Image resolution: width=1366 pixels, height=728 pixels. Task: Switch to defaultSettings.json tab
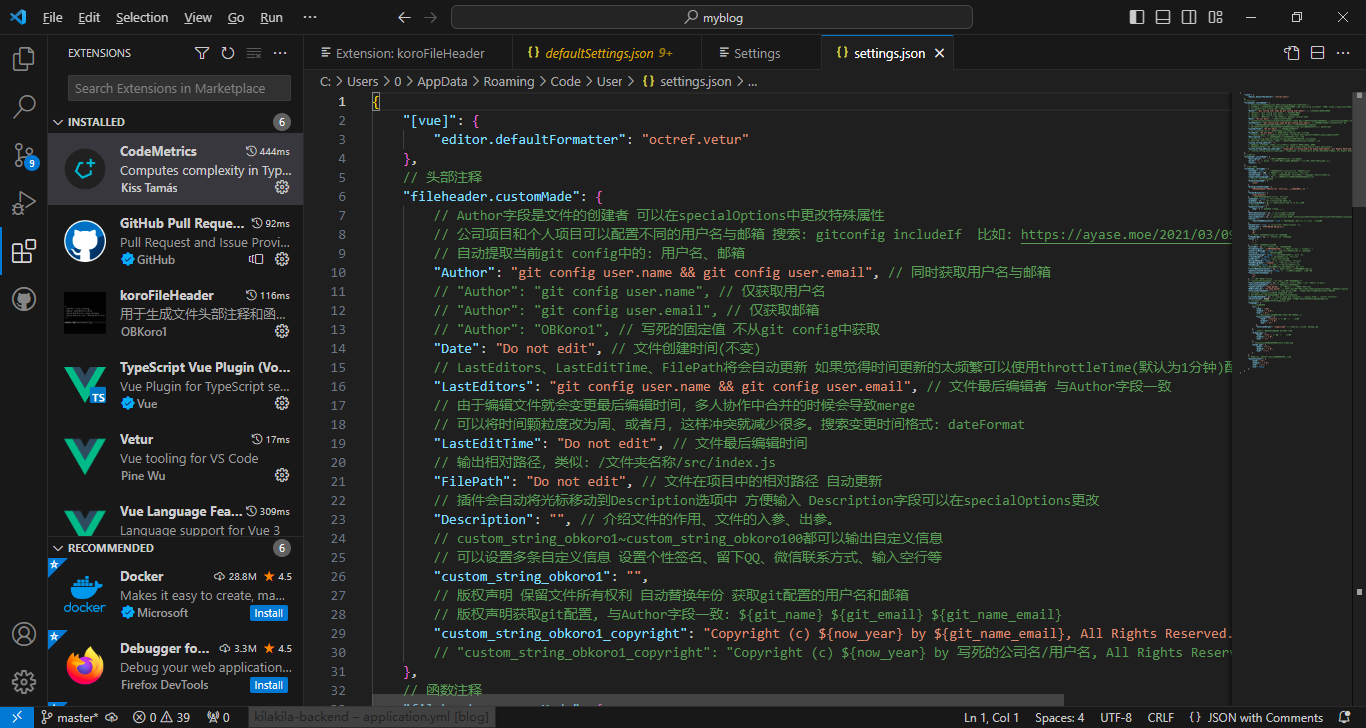coord(607,53)
